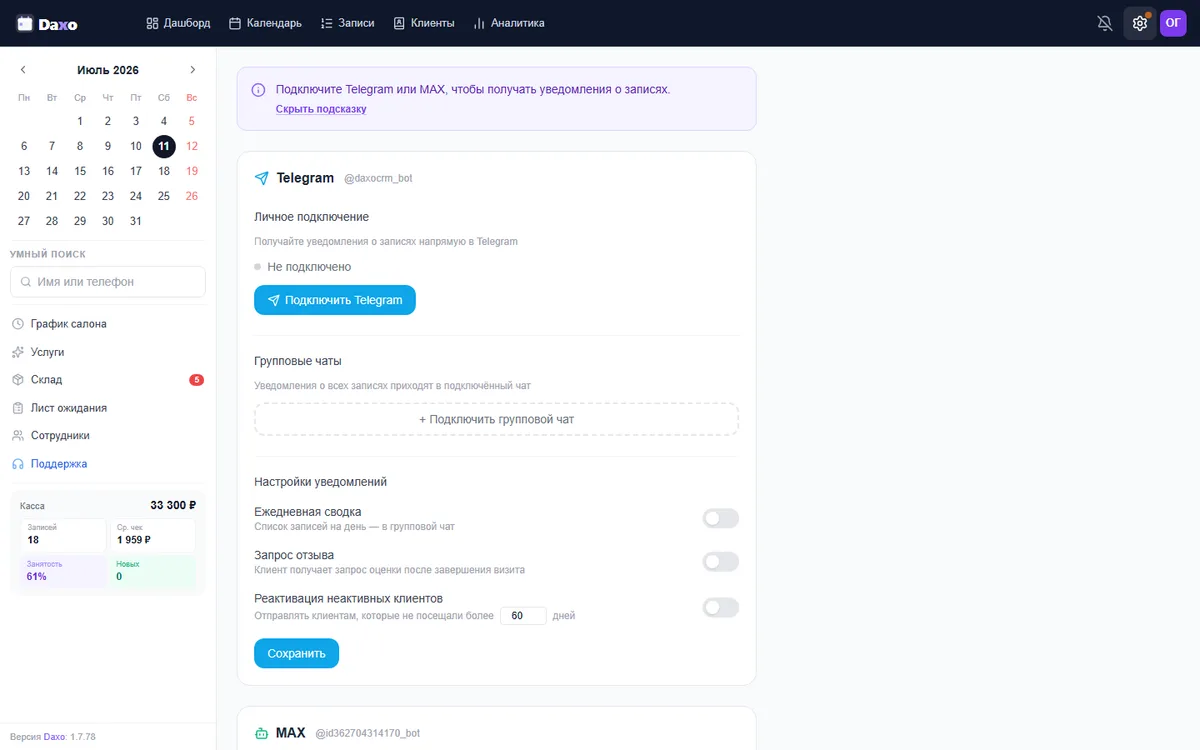Enable the Ежедневная сводка toggle
1200x750 pixels.
[720, 518]
